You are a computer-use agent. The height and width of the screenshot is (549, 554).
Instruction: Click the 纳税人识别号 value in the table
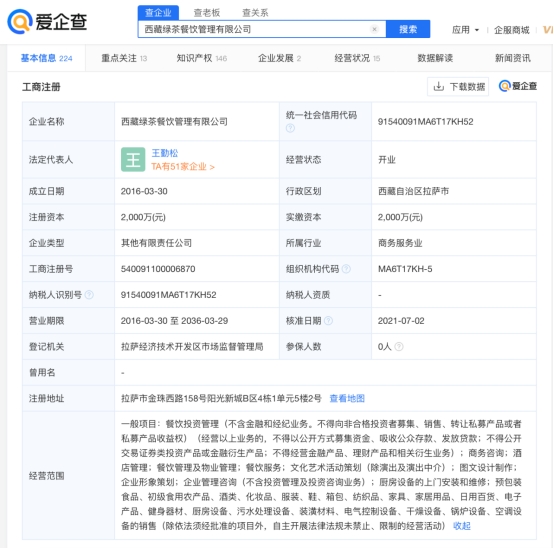tap(169, 295)
